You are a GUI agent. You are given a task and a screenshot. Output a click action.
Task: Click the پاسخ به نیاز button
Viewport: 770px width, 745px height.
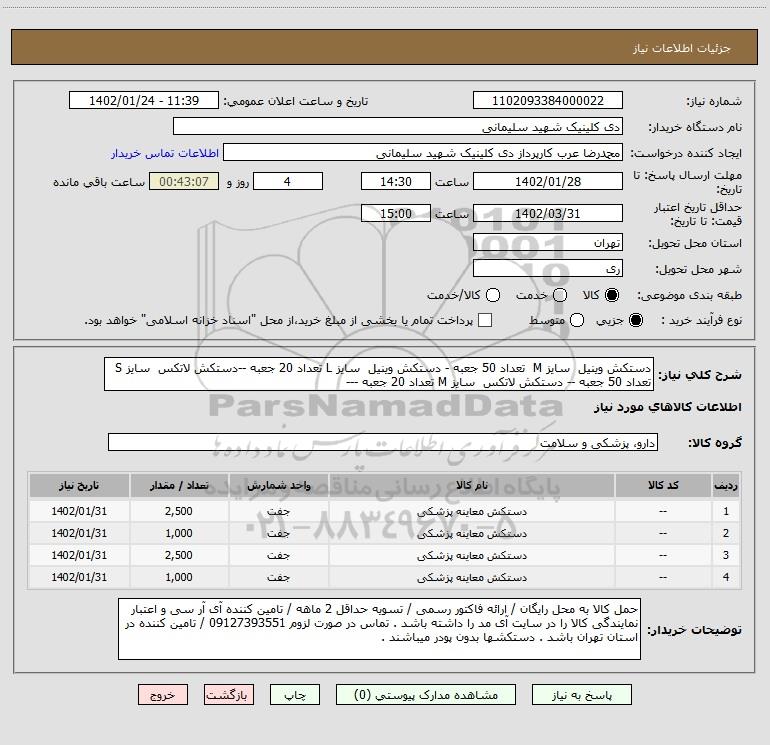(x=582, y=695)
